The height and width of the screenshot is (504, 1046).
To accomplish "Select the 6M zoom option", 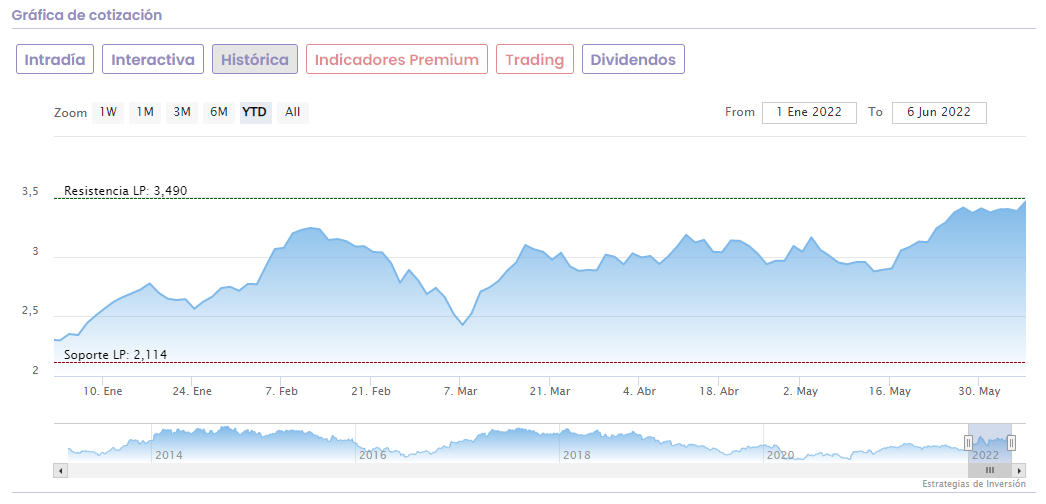I will coord(218,112).
